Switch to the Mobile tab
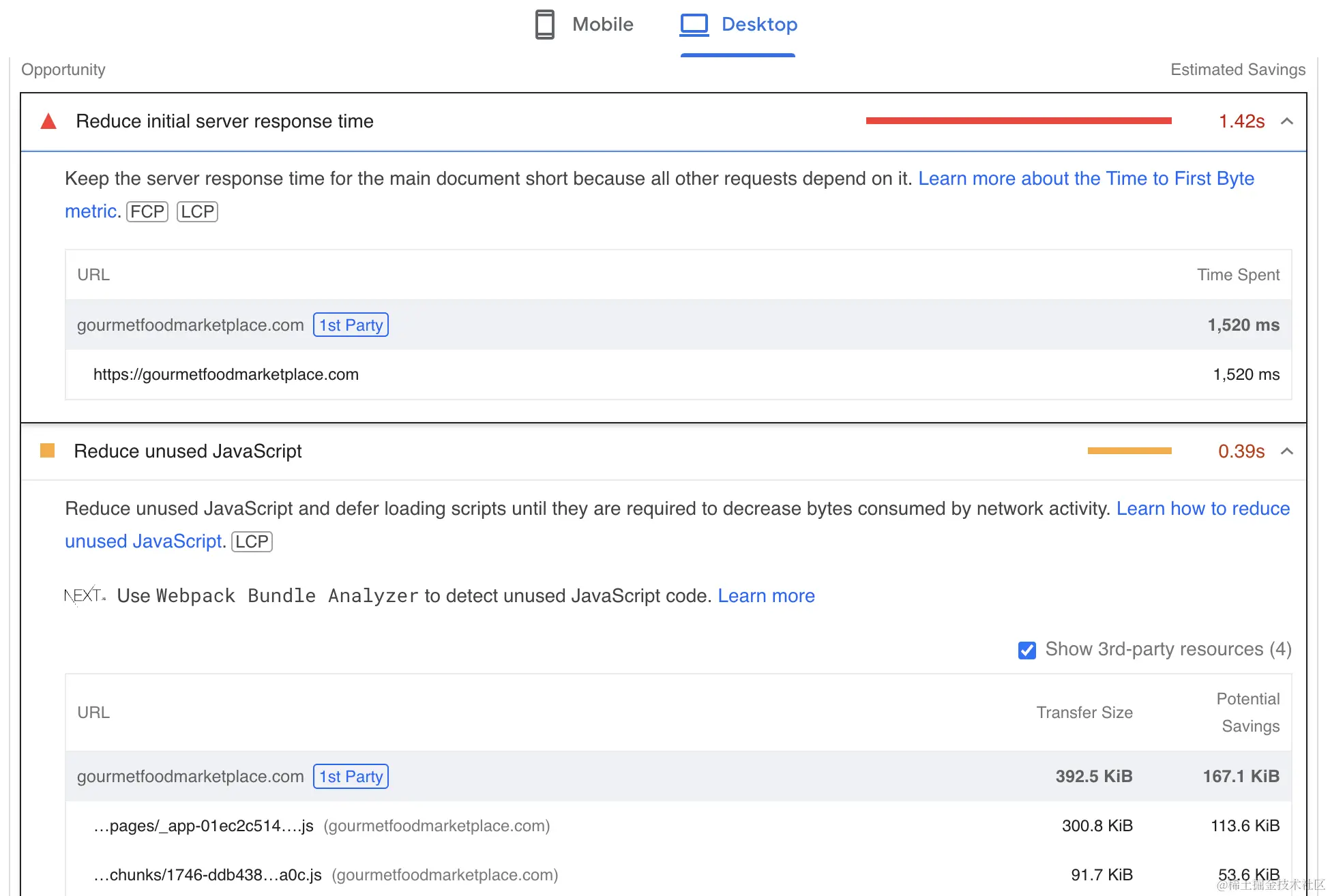Screen dimensions: 1330x896 pos(602,25)
